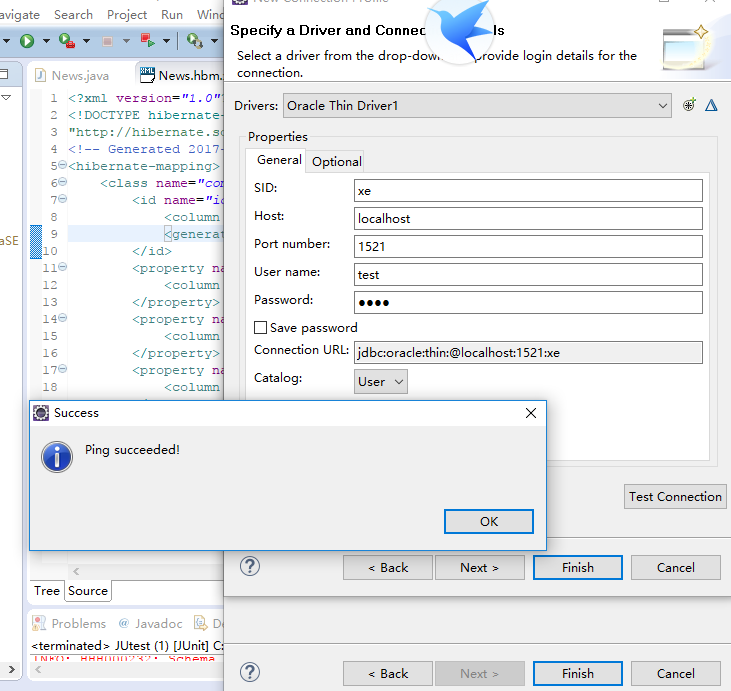Open the Project menu
This screenshot has height=691, width=731.
pyautogui.click(x=127, y=14)
